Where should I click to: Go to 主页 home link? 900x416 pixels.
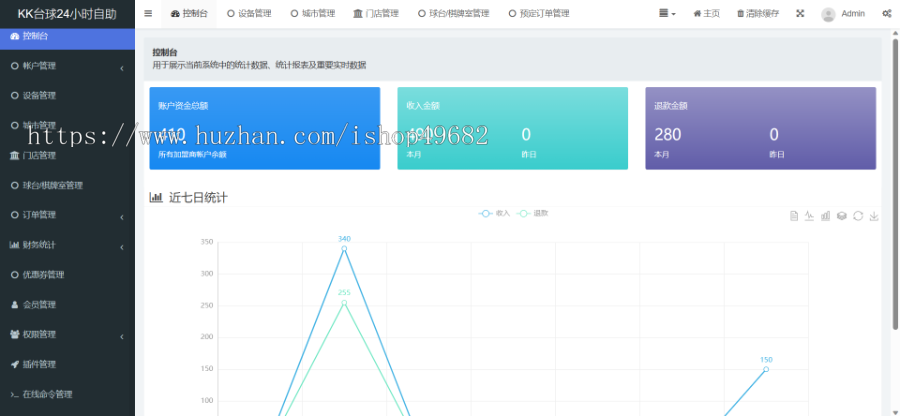click(x=706, y=14)
